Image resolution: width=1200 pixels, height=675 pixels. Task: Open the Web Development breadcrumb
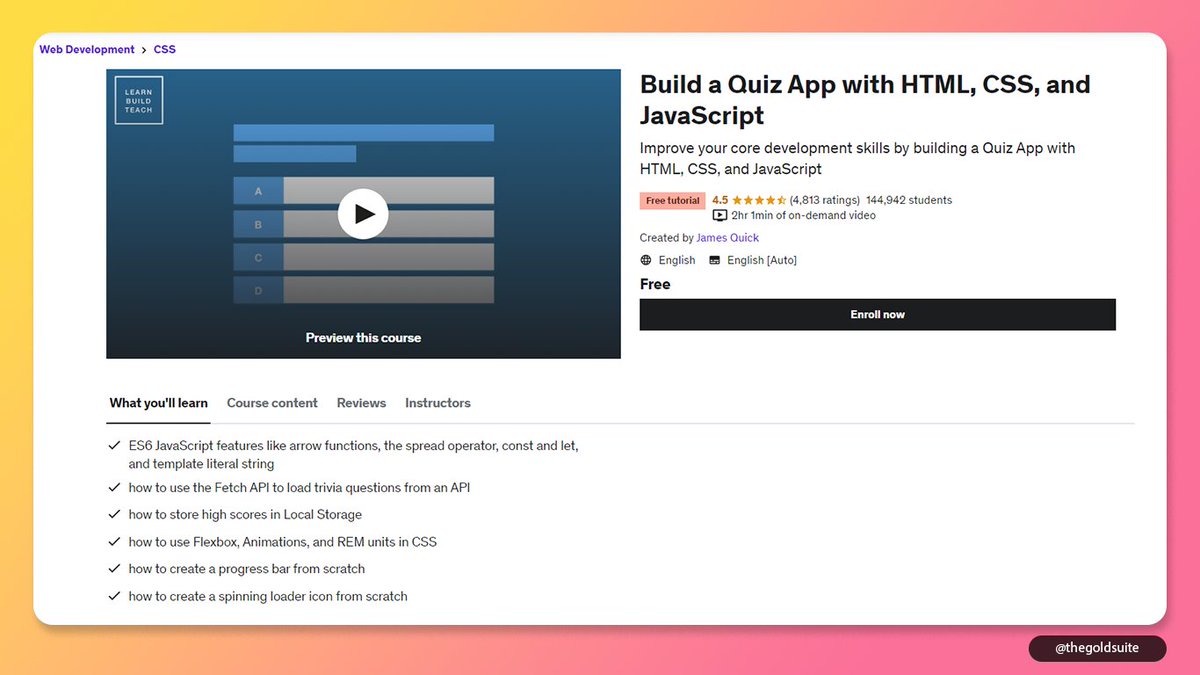tap(86, 48)
